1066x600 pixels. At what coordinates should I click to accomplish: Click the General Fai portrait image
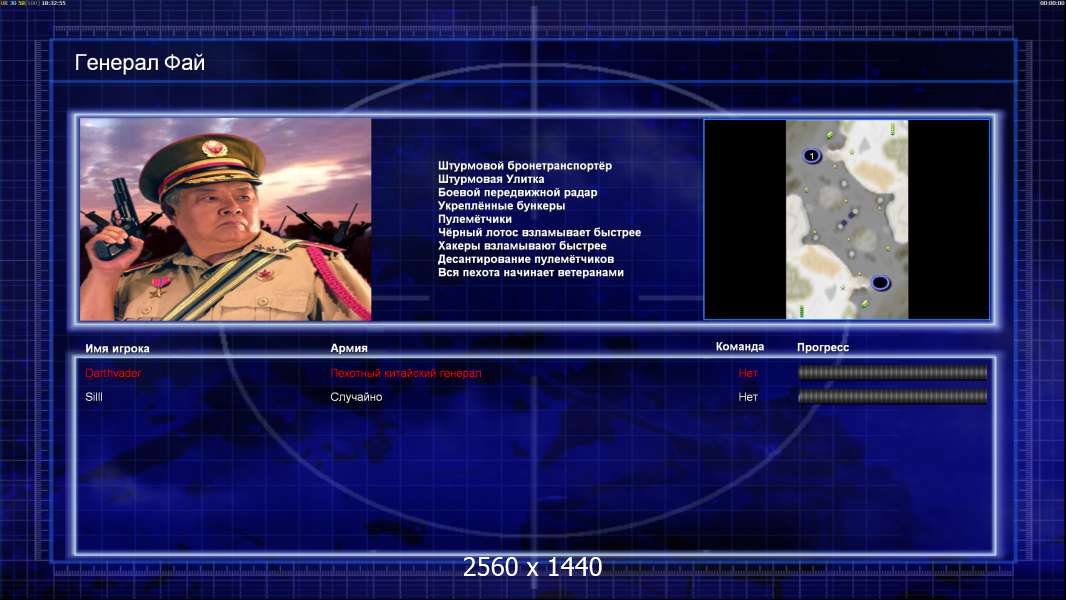tap(226, 219)
